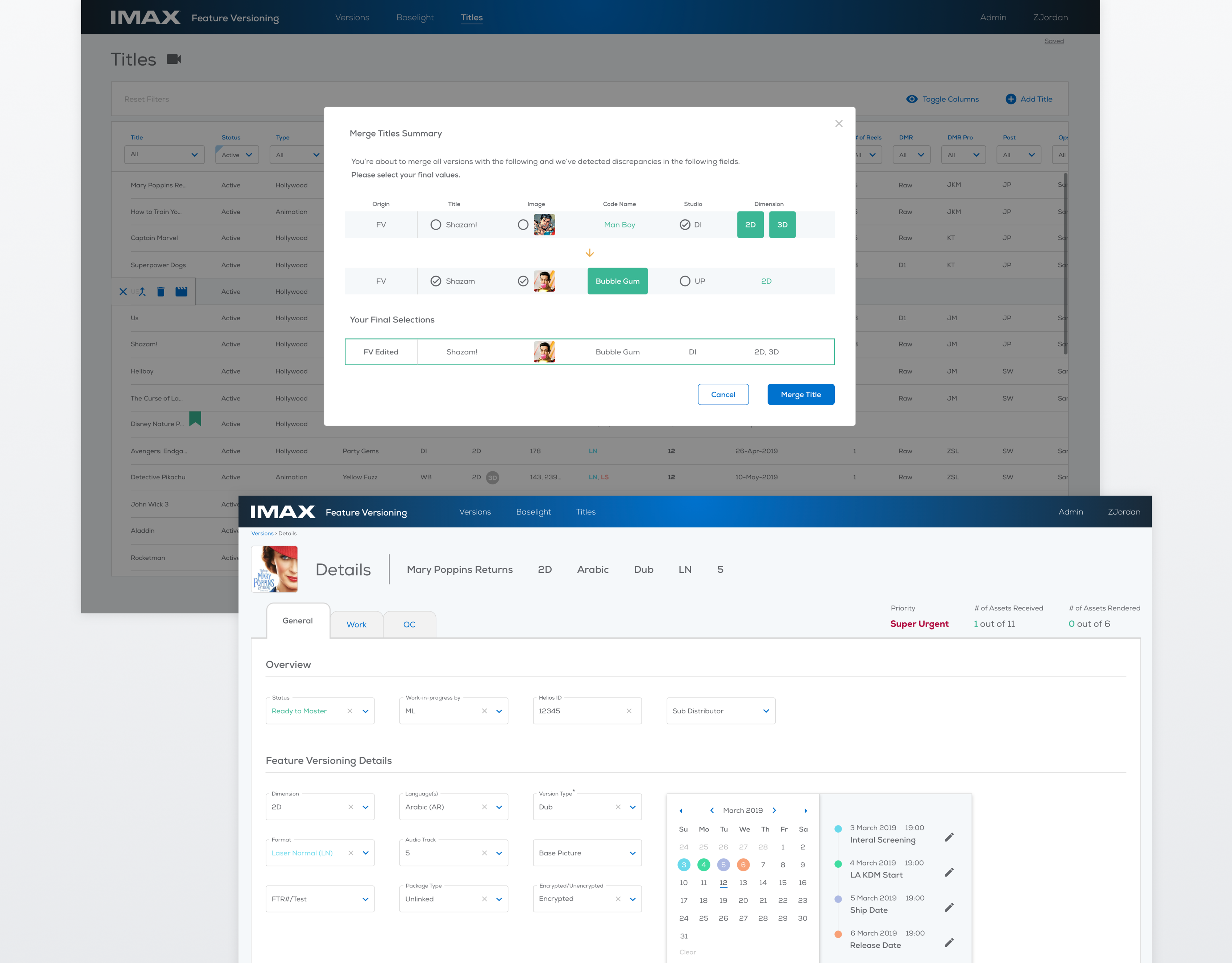Click the X icon in the selected Titles row

tap(123, 292)
